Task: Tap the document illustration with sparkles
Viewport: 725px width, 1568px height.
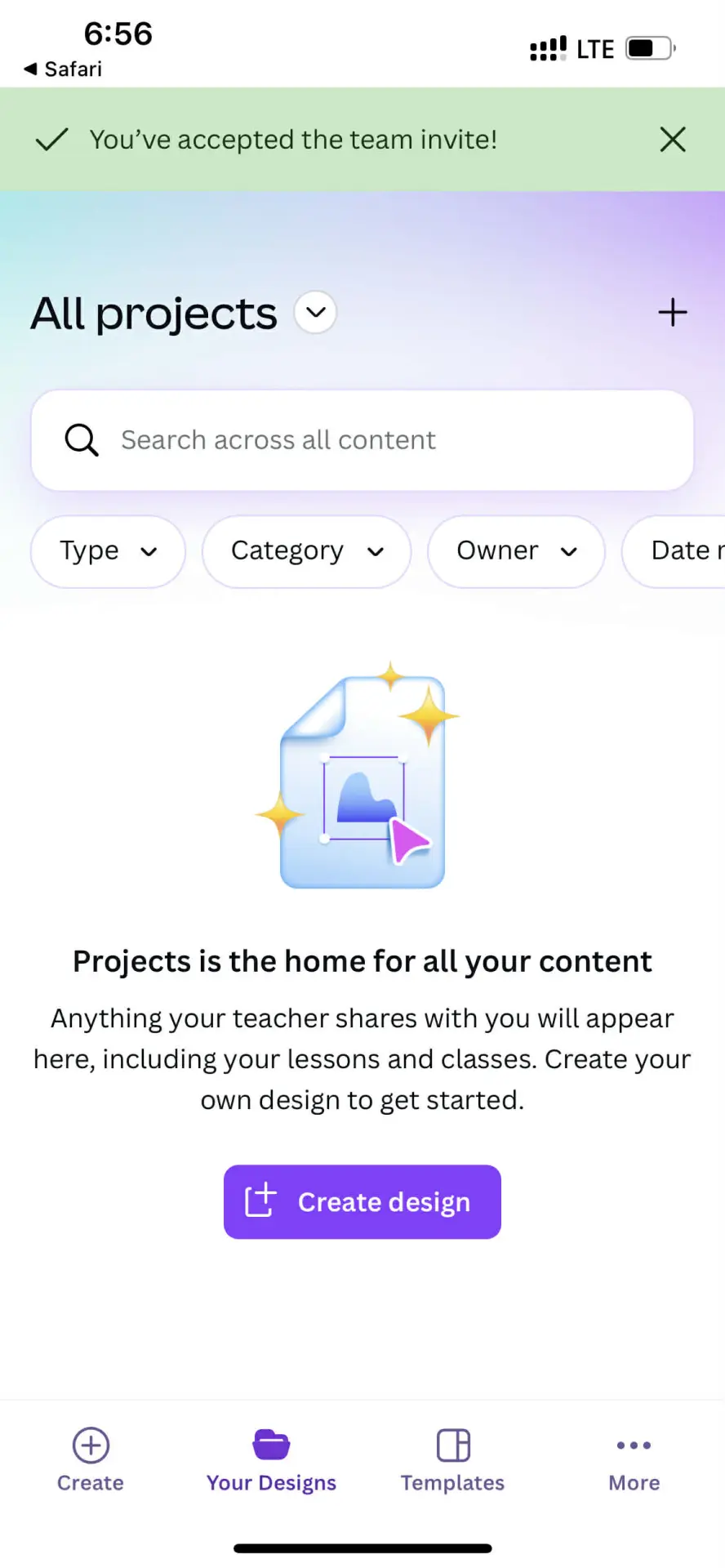Action: click(x=358, y=775)
